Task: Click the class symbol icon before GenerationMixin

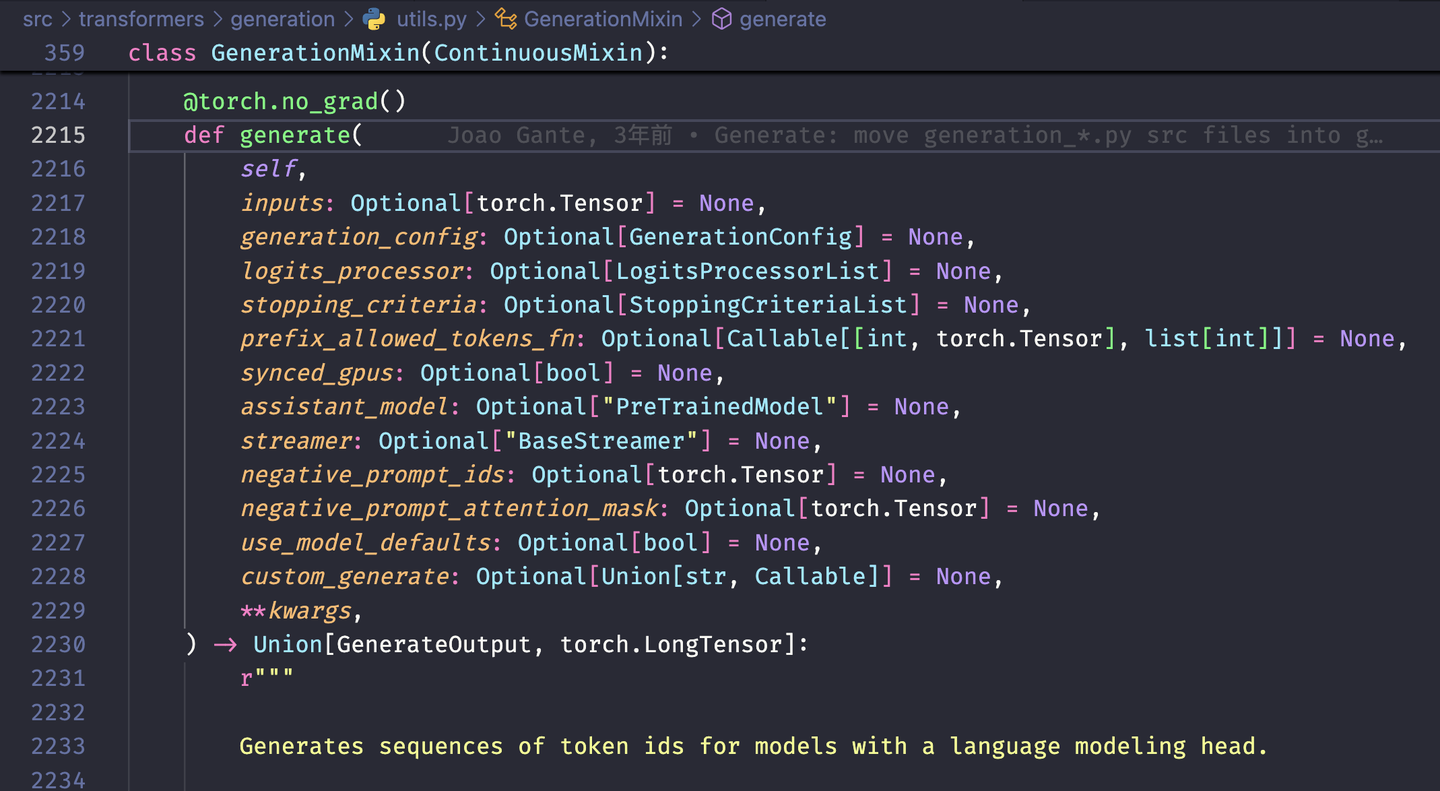Action: click(x=506, y=19)
